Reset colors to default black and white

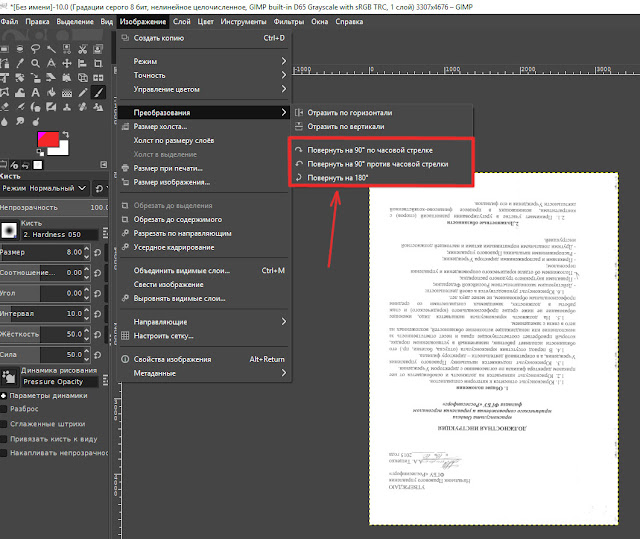coord(40,152)
